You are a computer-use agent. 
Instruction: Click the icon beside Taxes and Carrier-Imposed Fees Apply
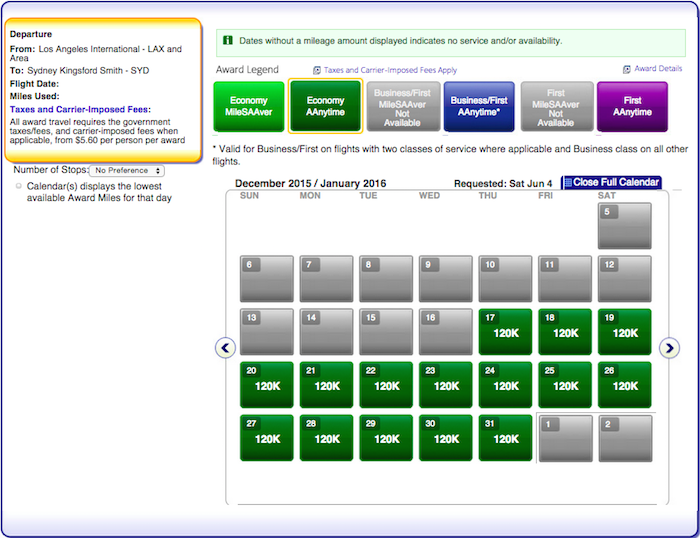317,70
